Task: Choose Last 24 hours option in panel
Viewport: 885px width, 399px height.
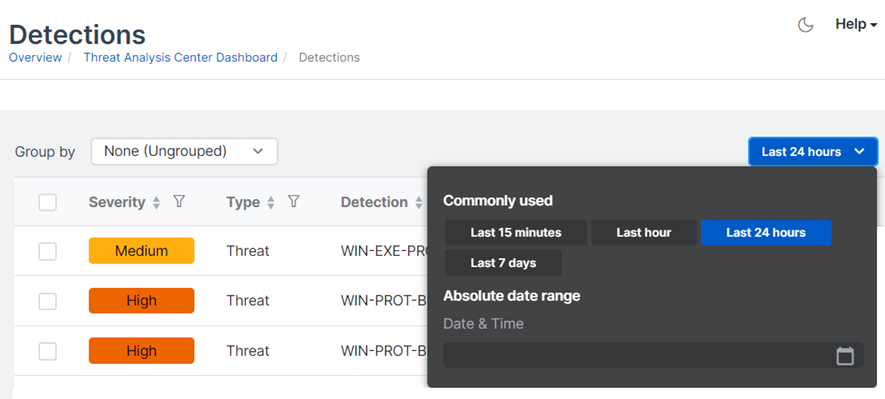Action: [766, 233]
